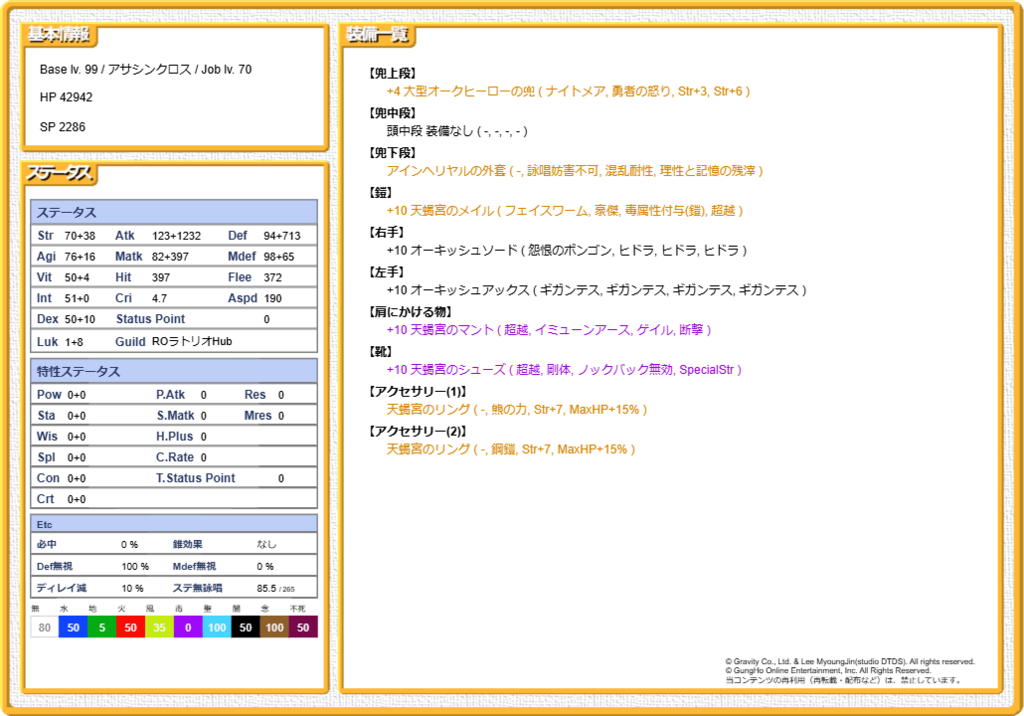The height and width of the screenshot is (716, 1024).
Task: Click the Base lv. 99 アサシンクロス line
Action: [146, 69]
